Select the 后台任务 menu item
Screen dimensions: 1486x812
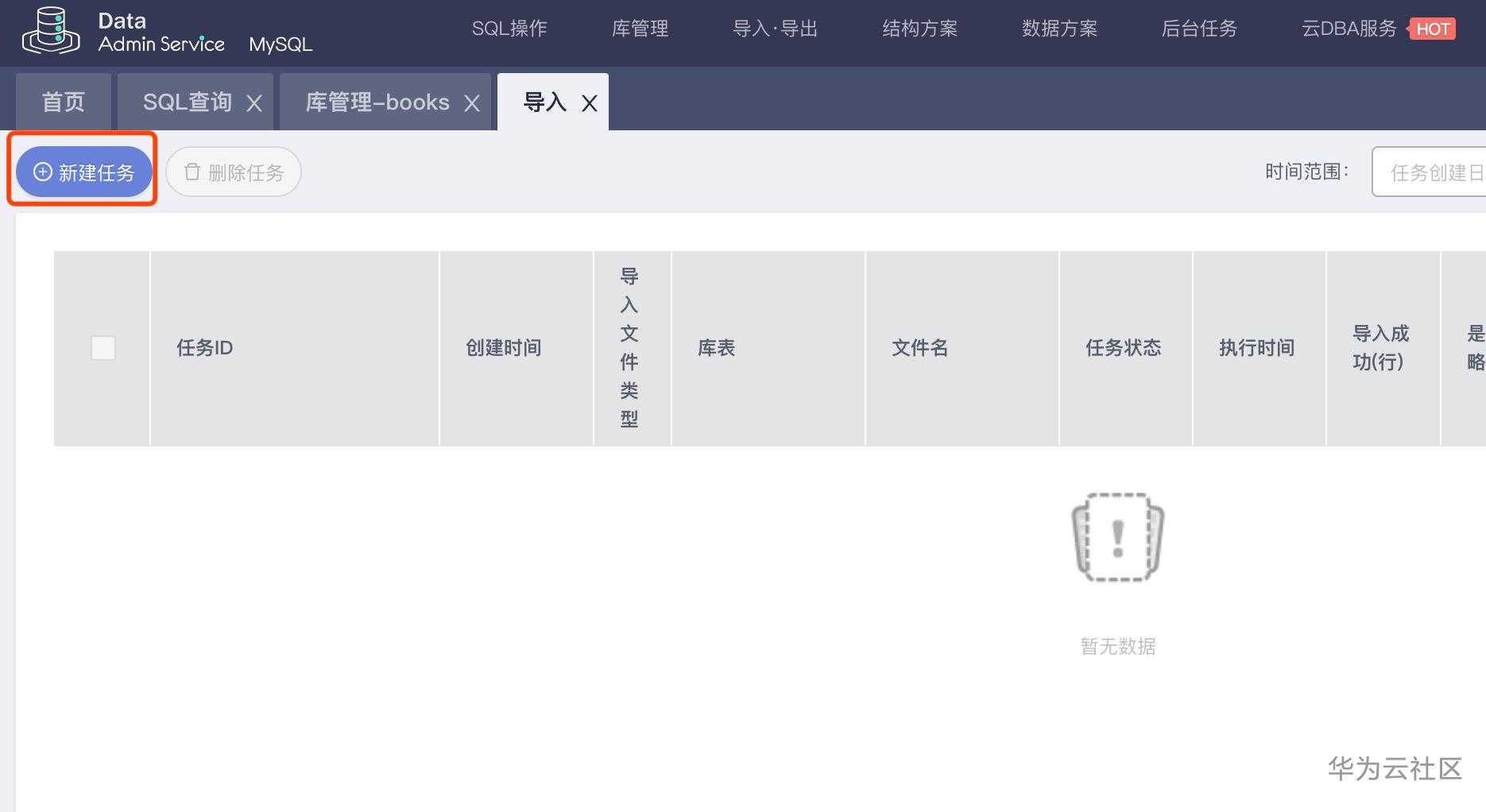click(1198, 29)
